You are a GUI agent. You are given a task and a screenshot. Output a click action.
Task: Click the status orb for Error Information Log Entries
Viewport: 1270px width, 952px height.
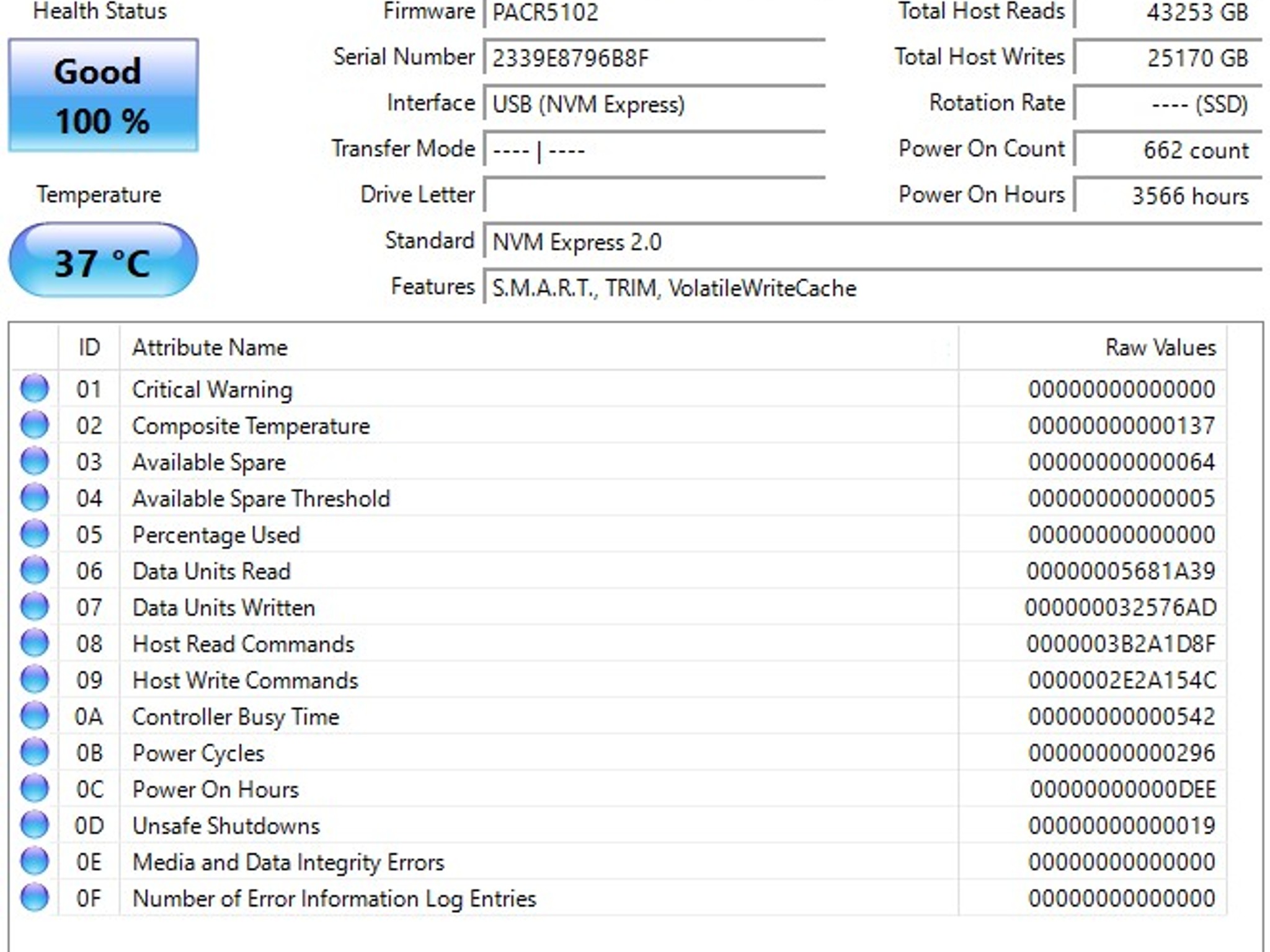click(34, 898)
